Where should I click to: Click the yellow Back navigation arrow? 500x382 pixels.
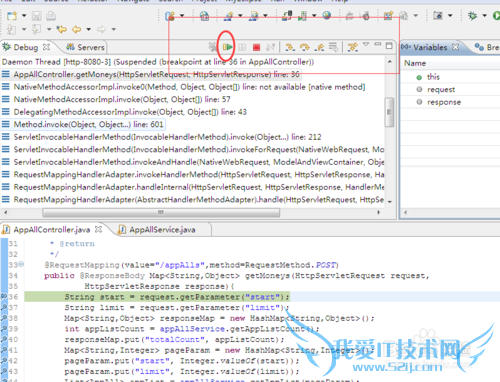(77, 30)
